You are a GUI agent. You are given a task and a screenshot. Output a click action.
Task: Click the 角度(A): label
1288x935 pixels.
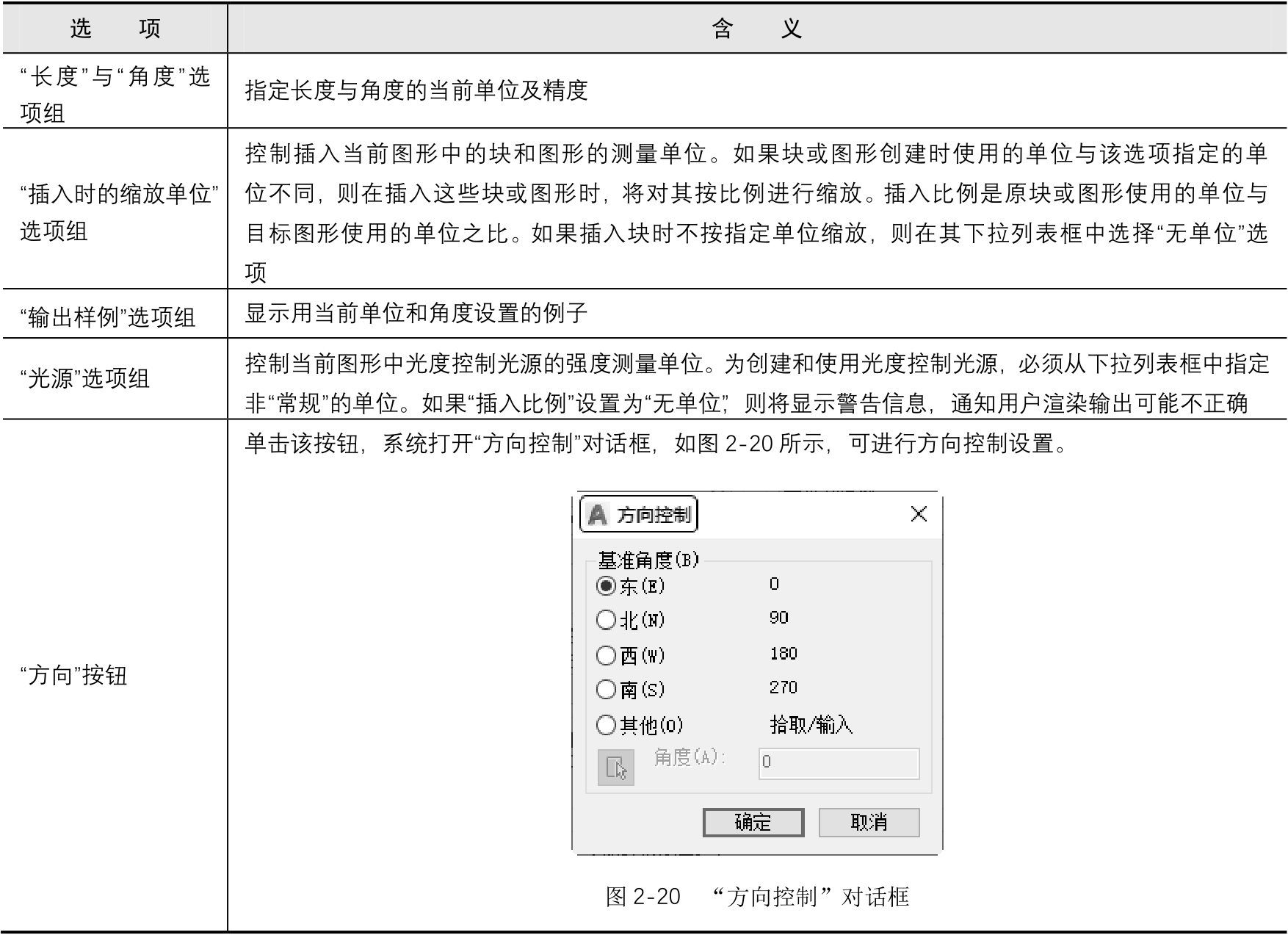point(690,757)
